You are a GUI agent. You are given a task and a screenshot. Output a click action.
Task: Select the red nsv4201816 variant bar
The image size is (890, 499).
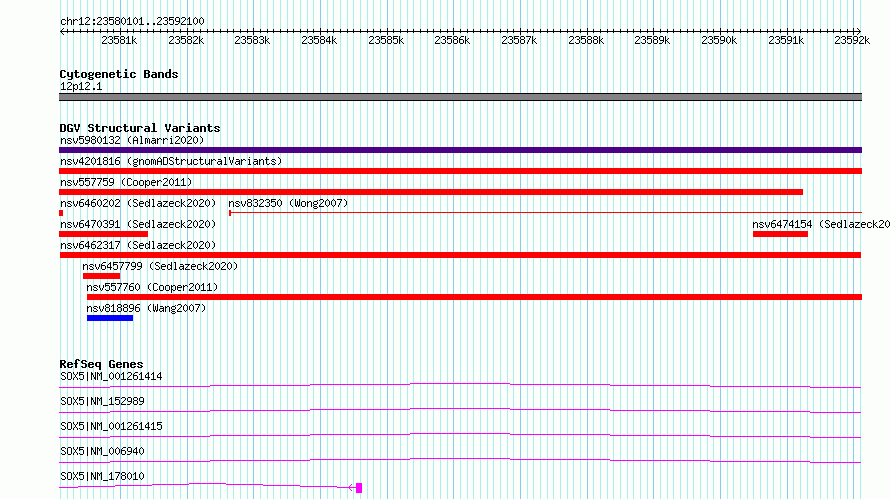(x=460, y=171)
